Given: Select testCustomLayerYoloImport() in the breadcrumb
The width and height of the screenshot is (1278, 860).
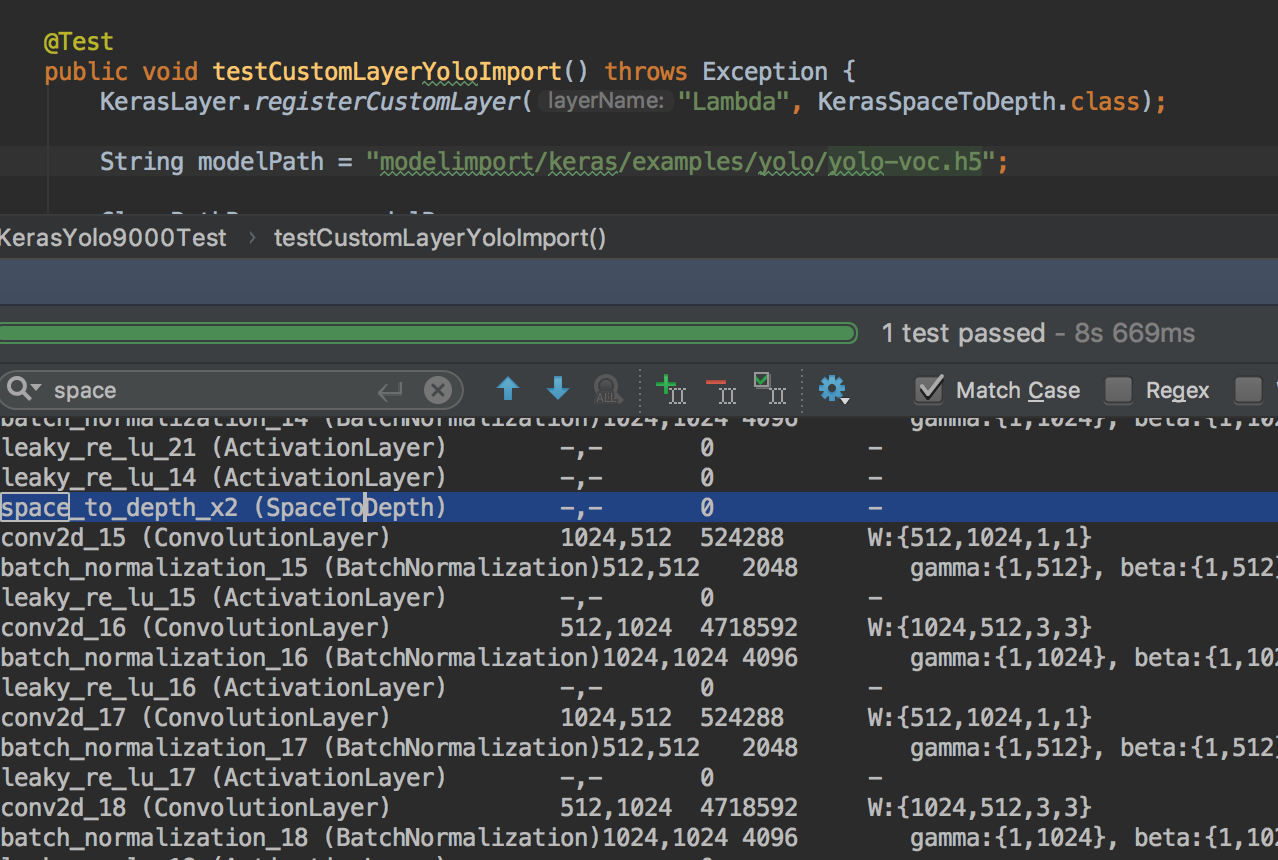Looking at the screenshot, I should 440,237.
